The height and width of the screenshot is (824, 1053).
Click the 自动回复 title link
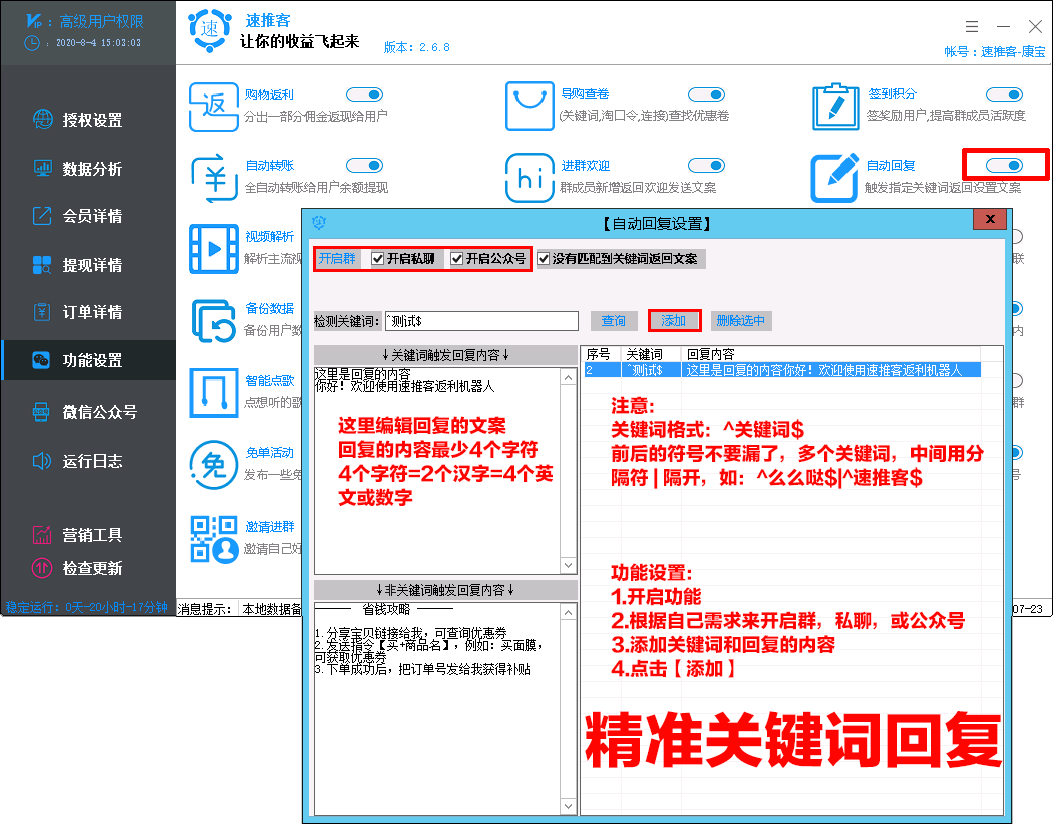tap(891, 165)
